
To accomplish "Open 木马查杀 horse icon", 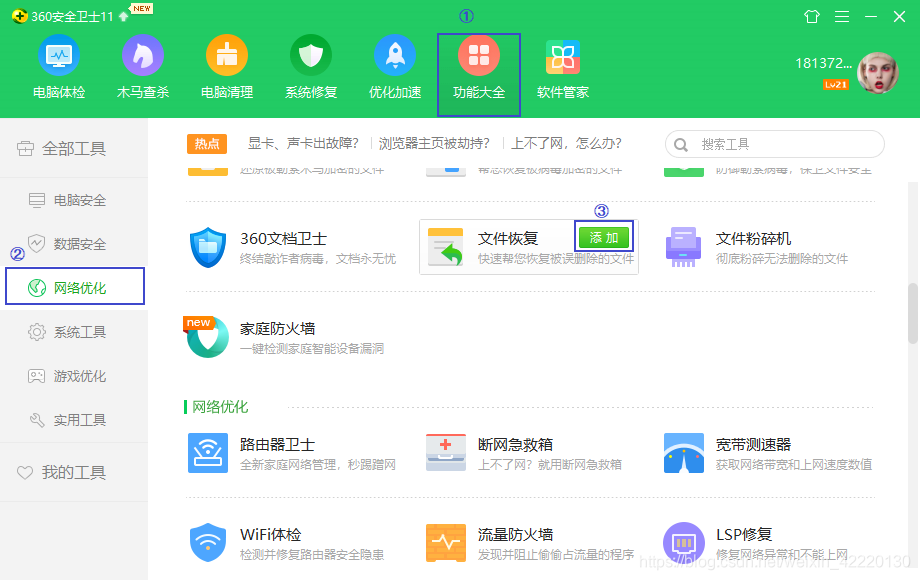I will point(143,55).
